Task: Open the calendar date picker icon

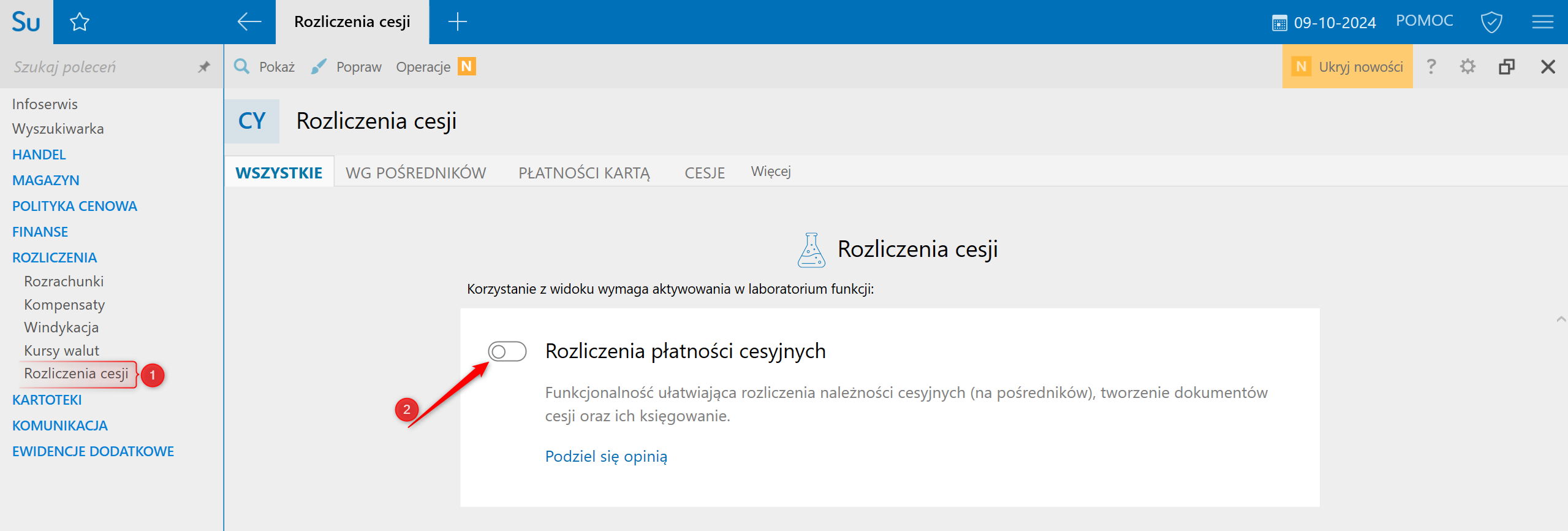Action: [x=1279, y=23]
